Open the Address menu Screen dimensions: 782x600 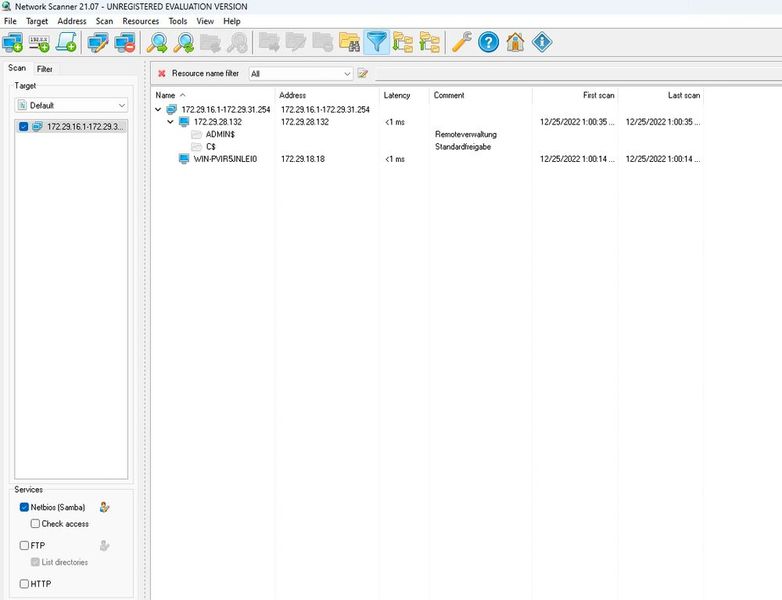point(72,21)
